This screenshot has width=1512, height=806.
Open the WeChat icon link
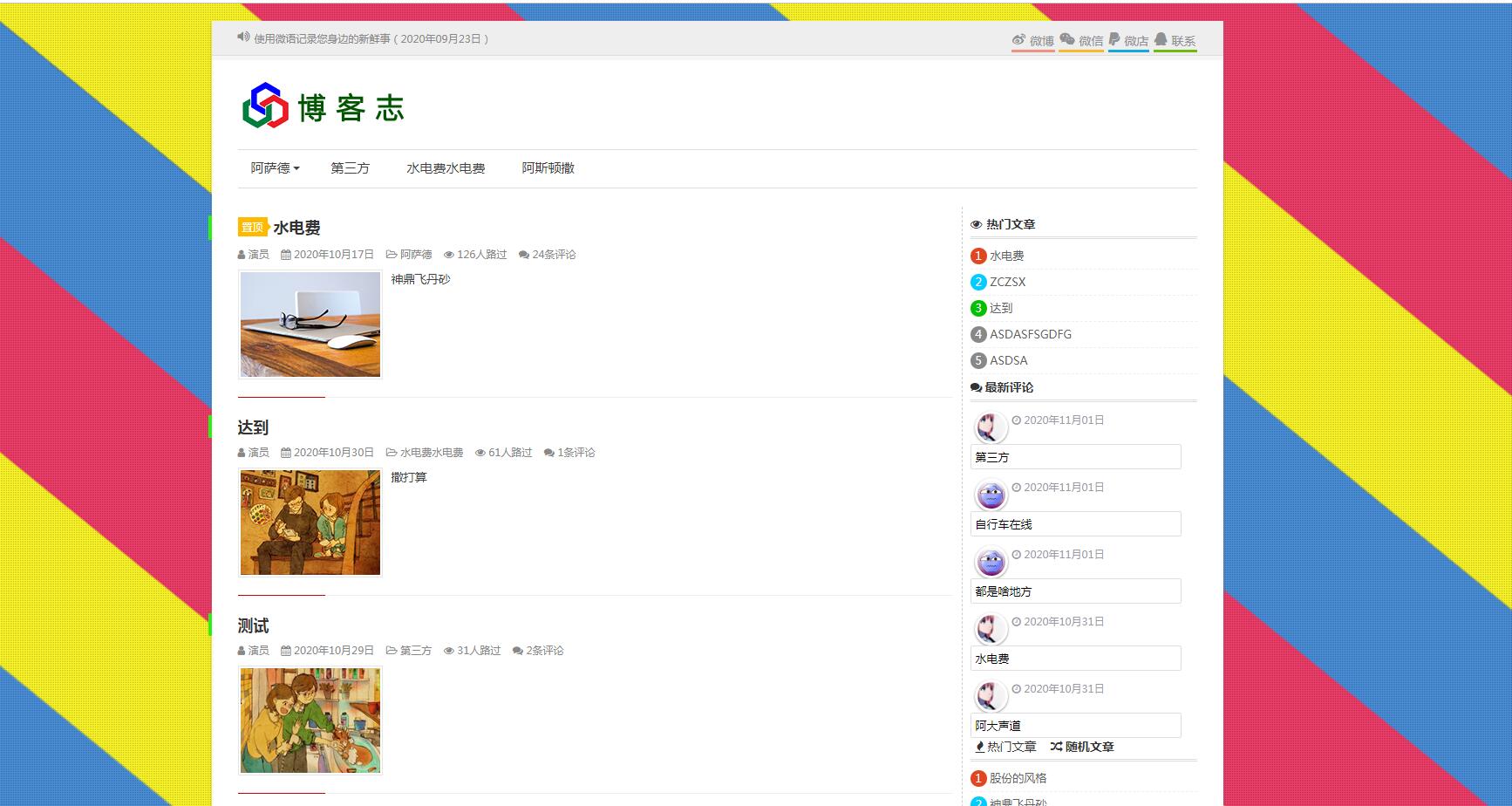click(x=1067, y=40)
